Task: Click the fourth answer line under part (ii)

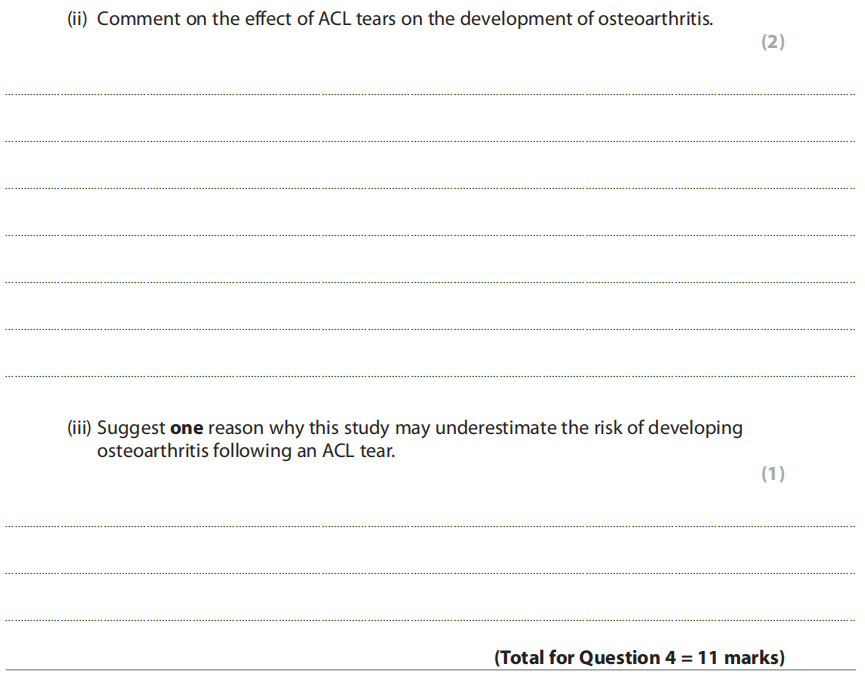Action: click(x=430, y=235)
